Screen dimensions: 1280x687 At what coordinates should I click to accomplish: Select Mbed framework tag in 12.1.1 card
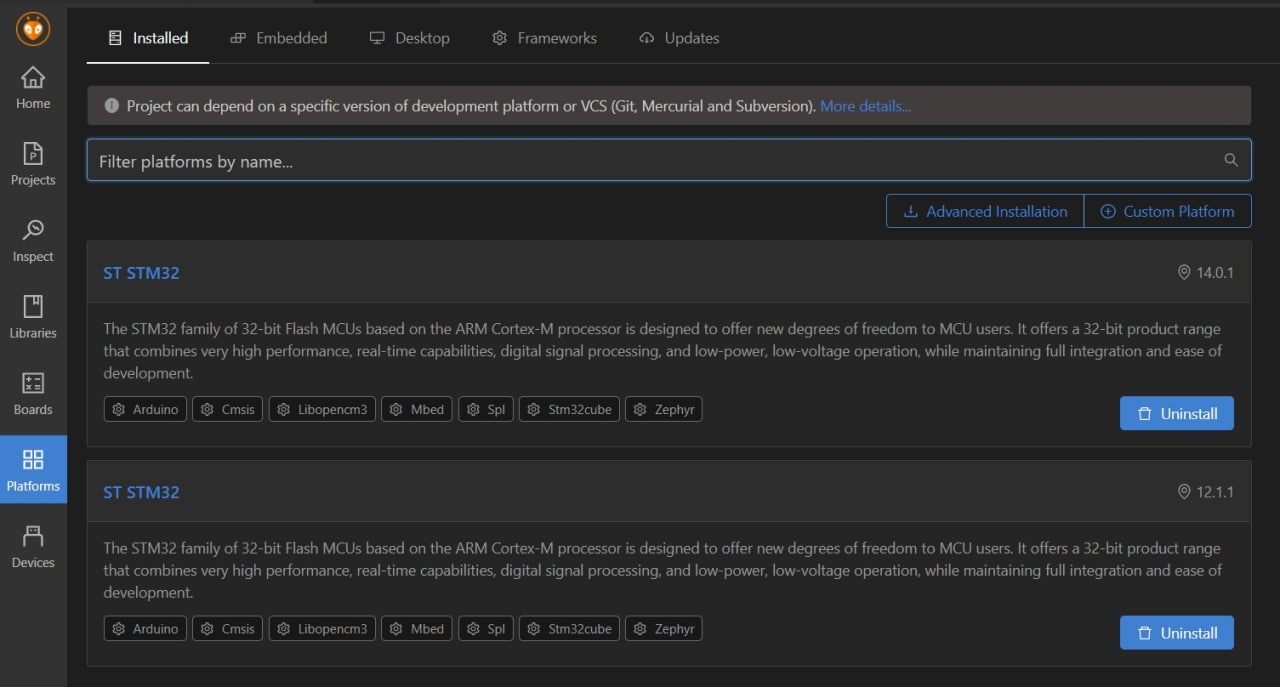click(417, 629)
